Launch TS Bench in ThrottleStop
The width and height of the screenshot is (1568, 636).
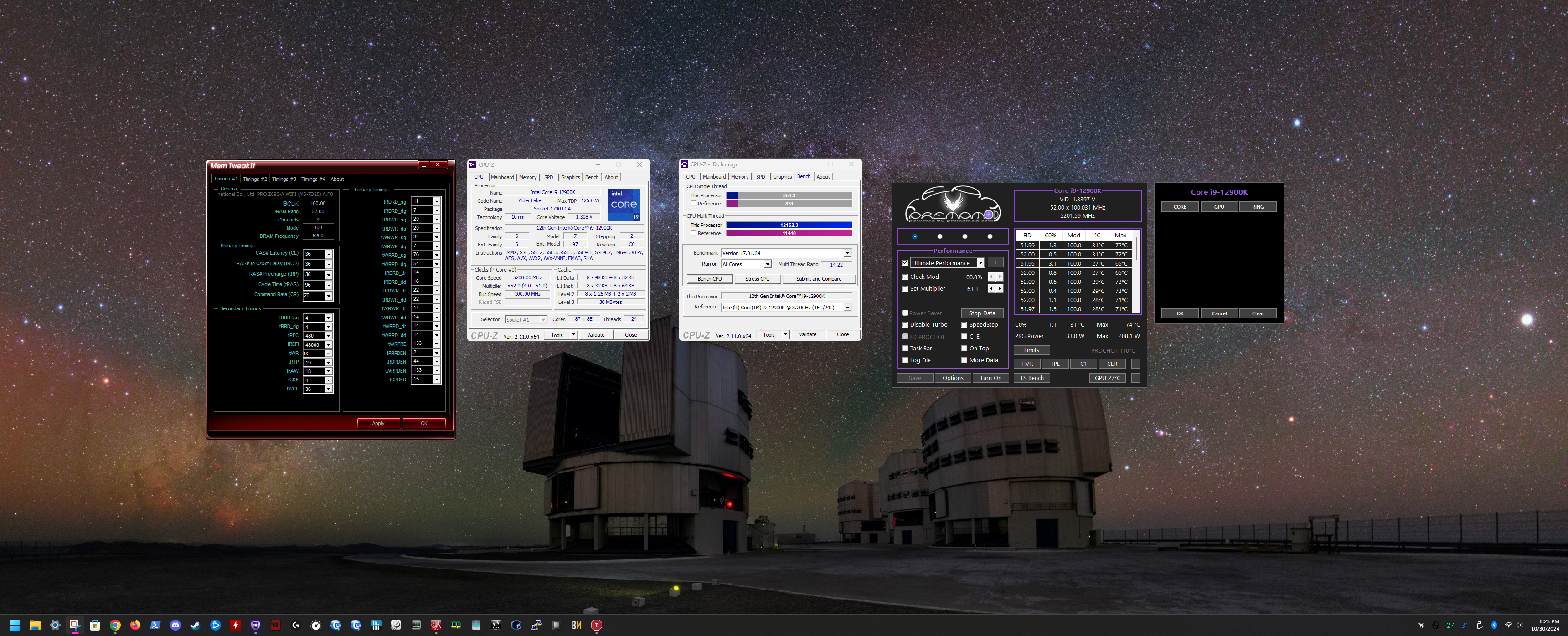pos(1032,378)
